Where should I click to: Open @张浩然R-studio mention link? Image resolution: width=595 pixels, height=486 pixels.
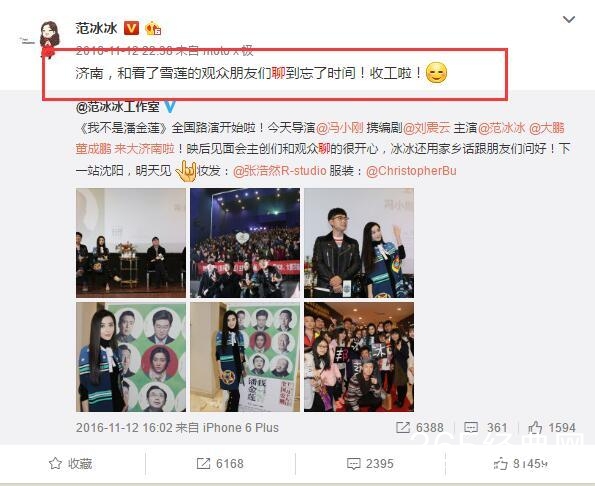coord(279,171)
